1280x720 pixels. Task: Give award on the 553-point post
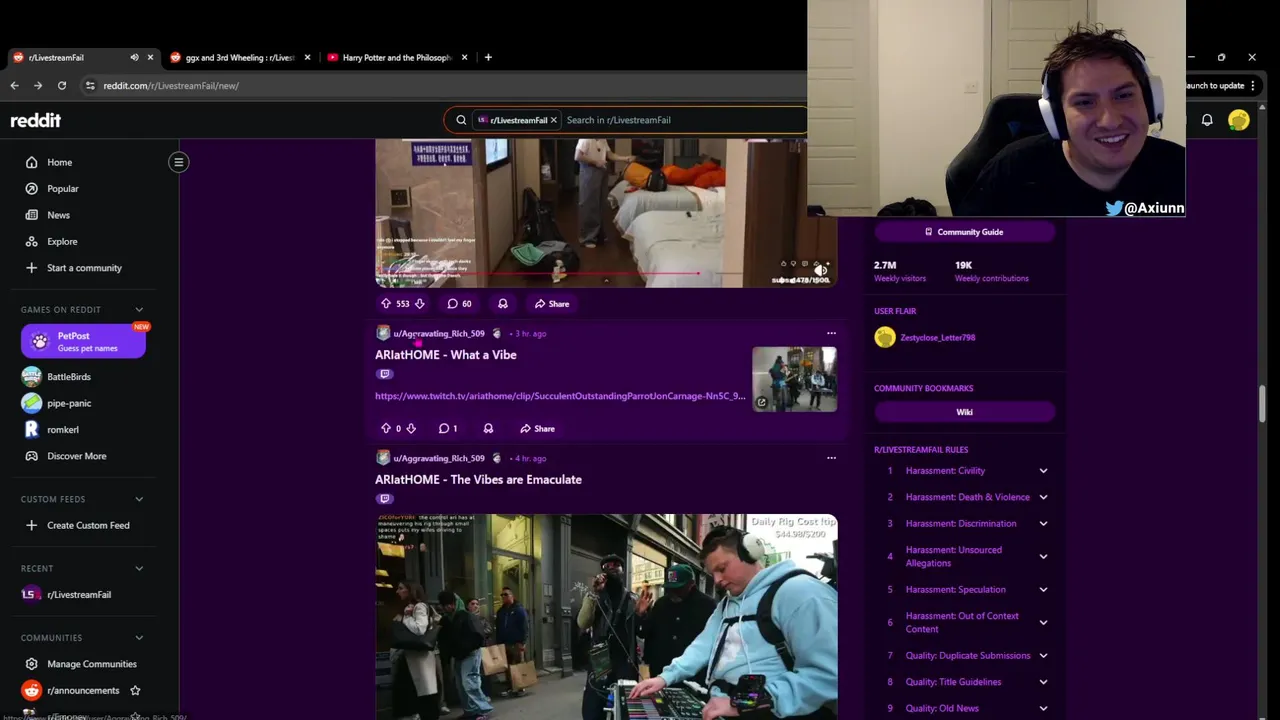click(503, 304)
